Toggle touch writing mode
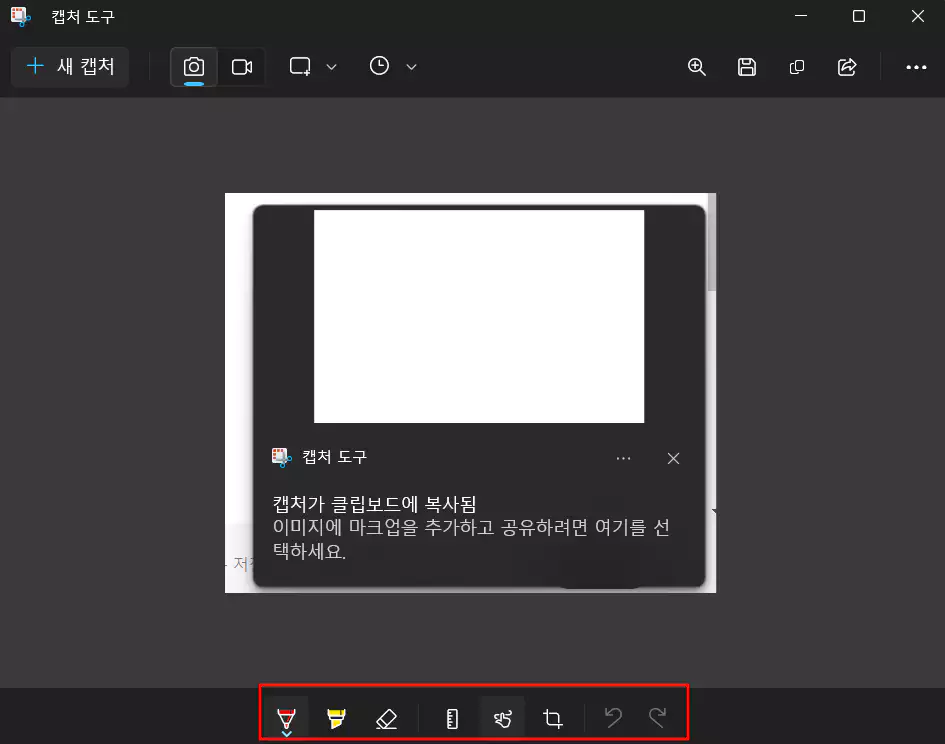 (x=502, y=716)
